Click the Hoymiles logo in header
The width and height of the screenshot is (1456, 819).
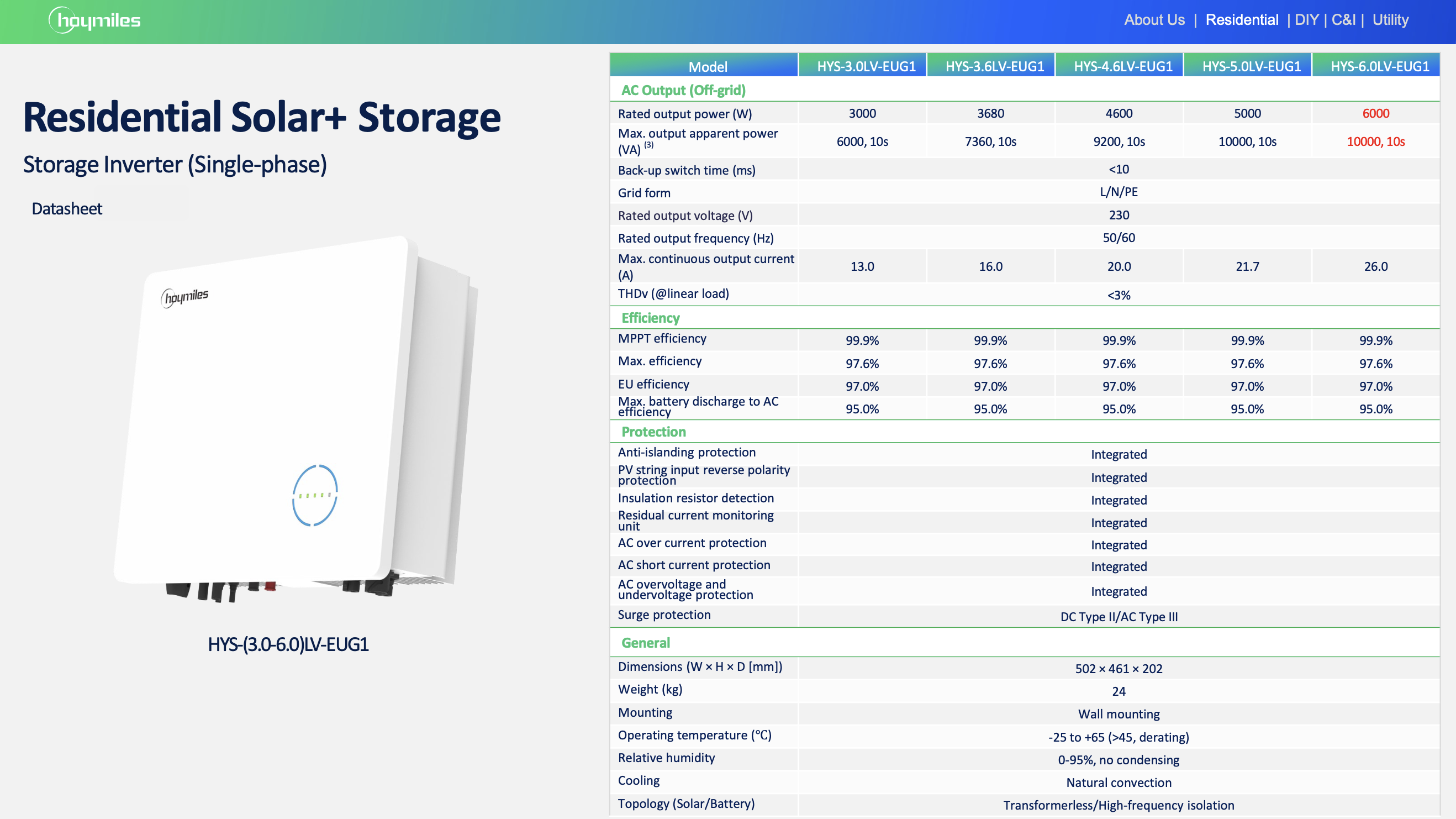tap(95, 20)
